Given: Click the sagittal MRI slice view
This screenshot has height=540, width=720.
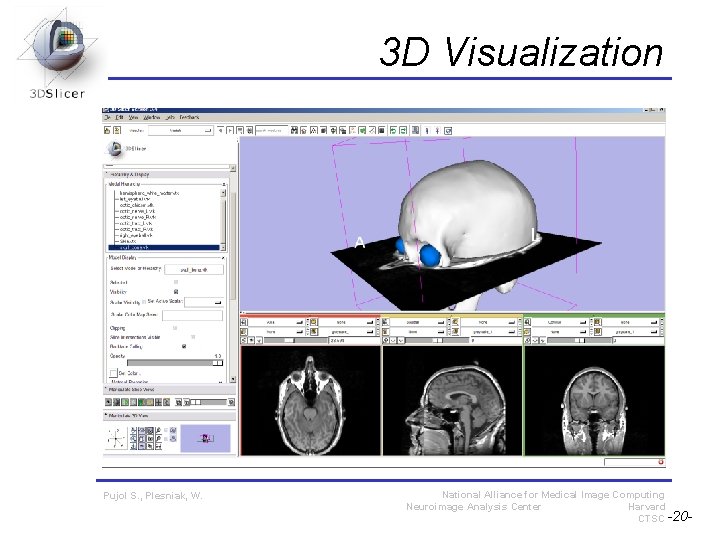Looking at the screenshot, I should pos(452,400).
